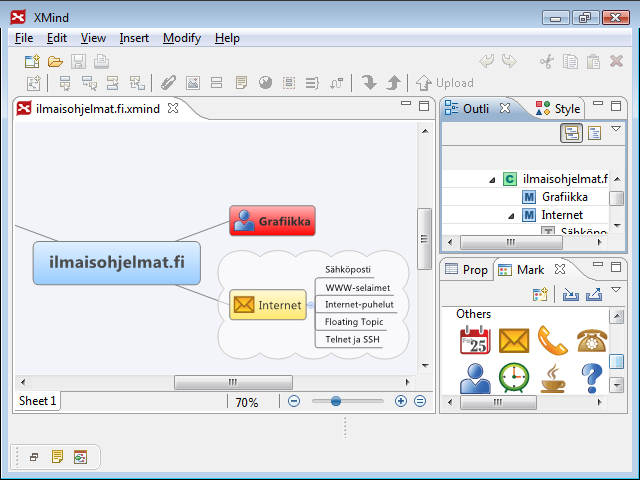
Task: Click the Insert image icon
Action: click(193, 83)
